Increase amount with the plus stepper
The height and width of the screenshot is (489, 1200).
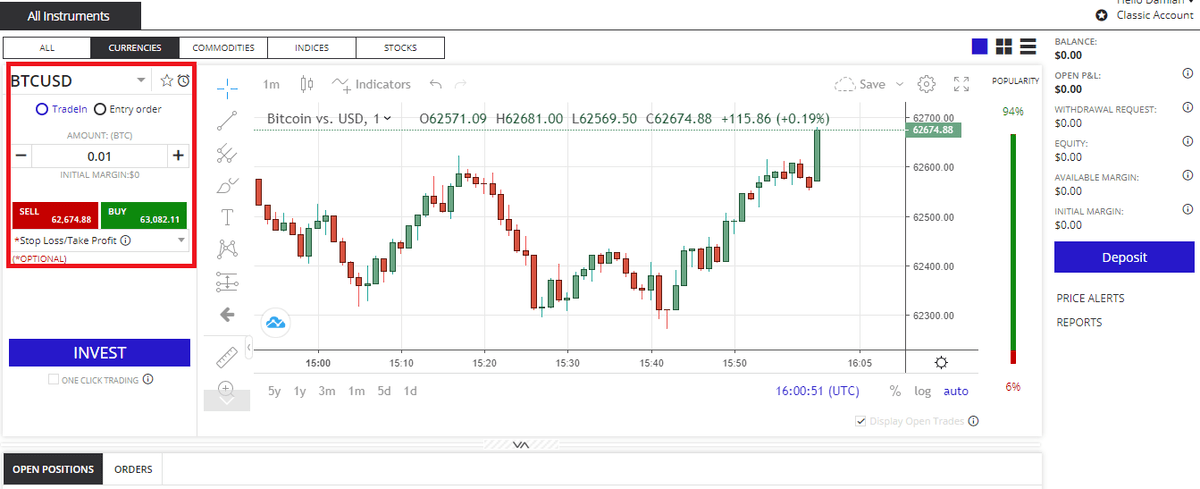pyautogui.click(x=178, y=155)
